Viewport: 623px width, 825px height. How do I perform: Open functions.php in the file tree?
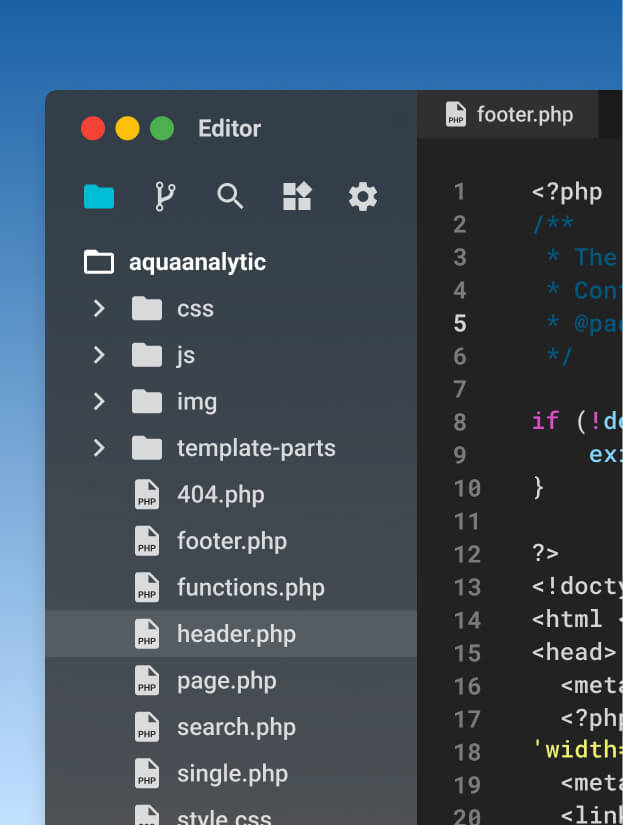tap(231, 588)
